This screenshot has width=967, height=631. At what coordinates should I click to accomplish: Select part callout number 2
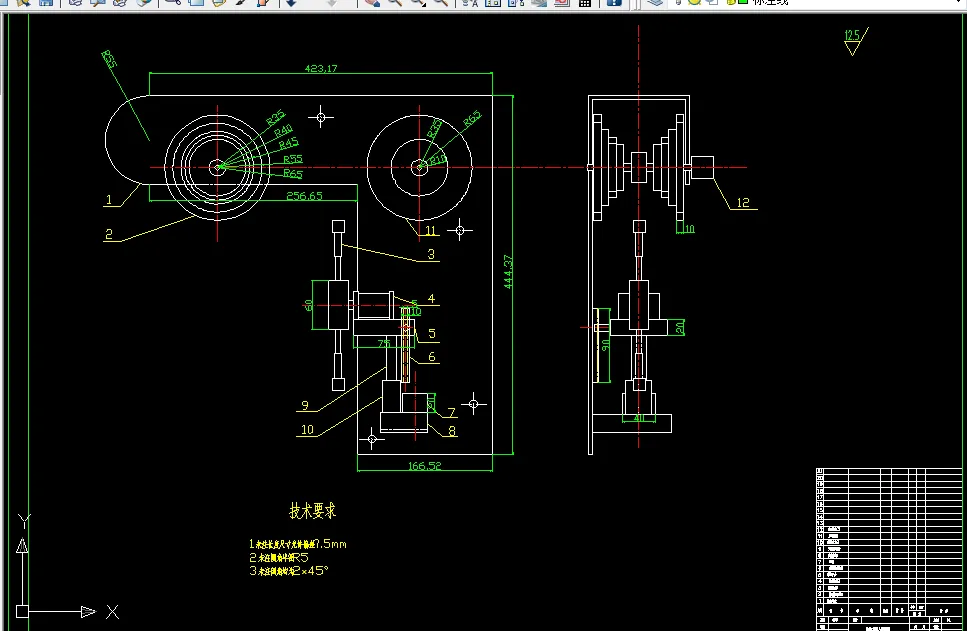[109, 234]
